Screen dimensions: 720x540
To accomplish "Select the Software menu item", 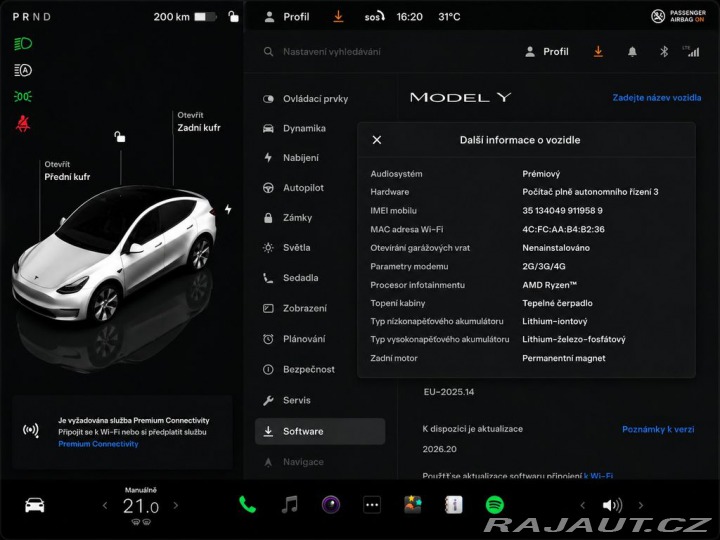I will click(x=320, y=431).
